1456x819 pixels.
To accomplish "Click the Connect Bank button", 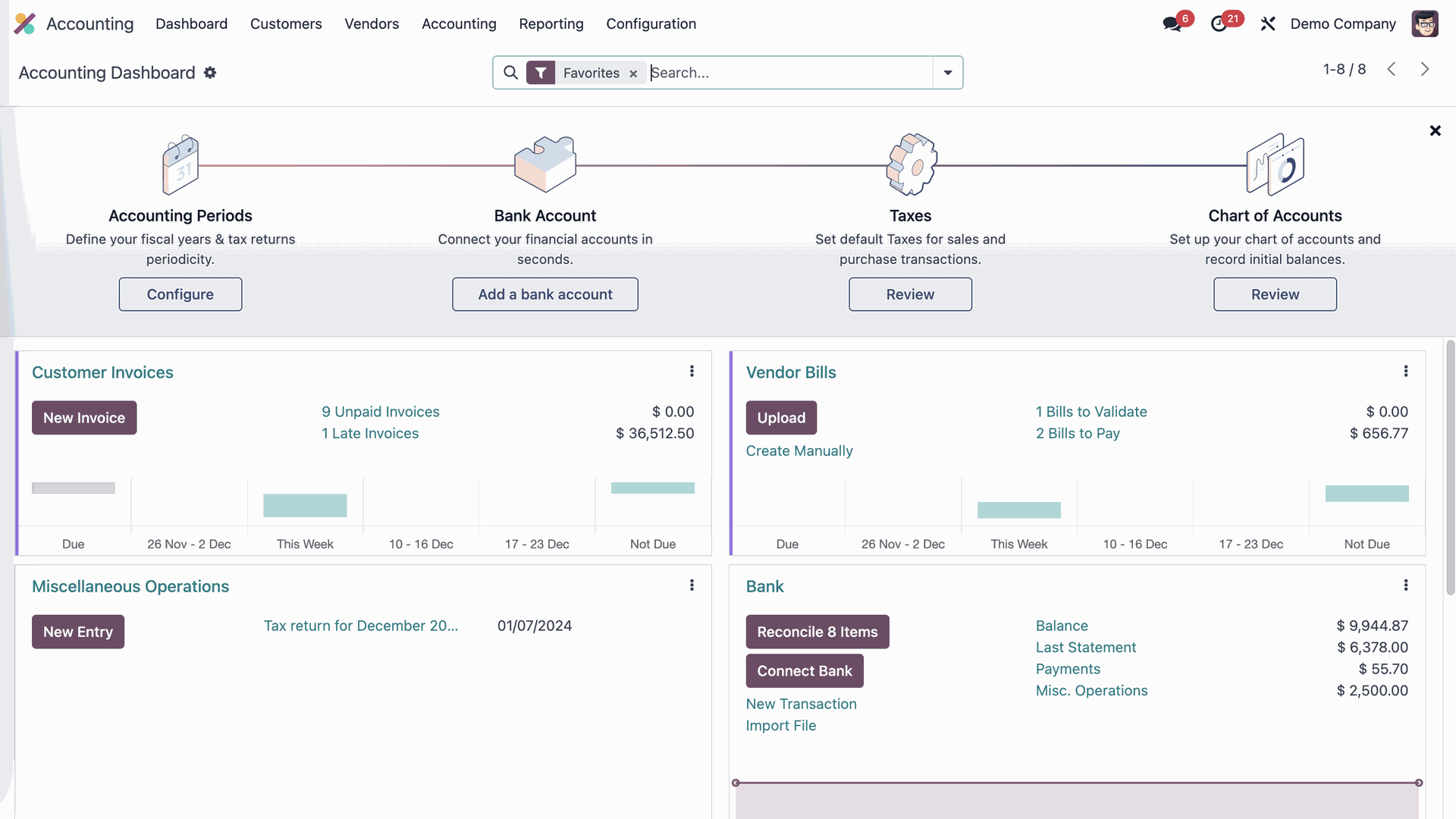I will [805, 671].
